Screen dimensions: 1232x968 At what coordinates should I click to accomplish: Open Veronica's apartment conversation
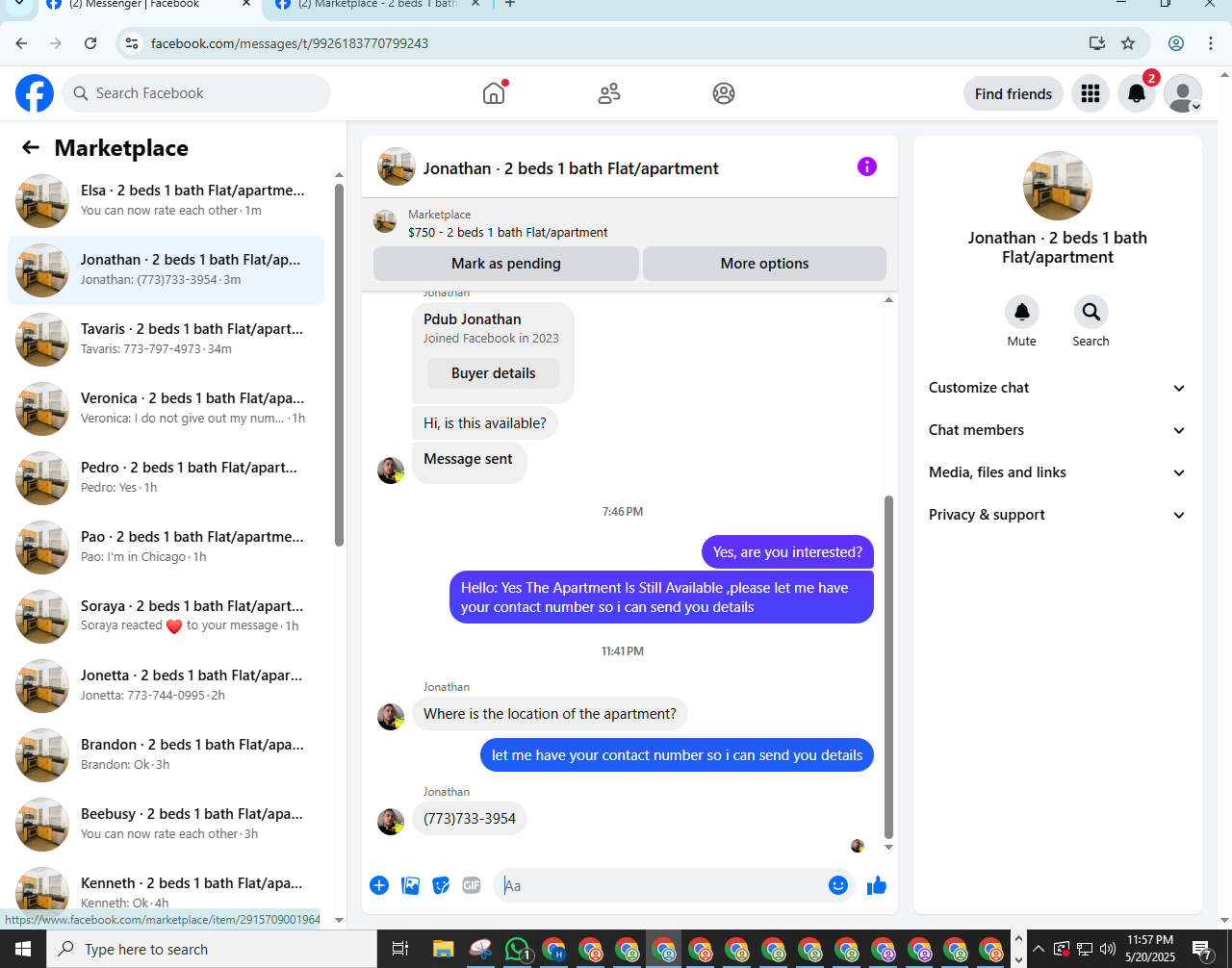[x=166, y=408]
